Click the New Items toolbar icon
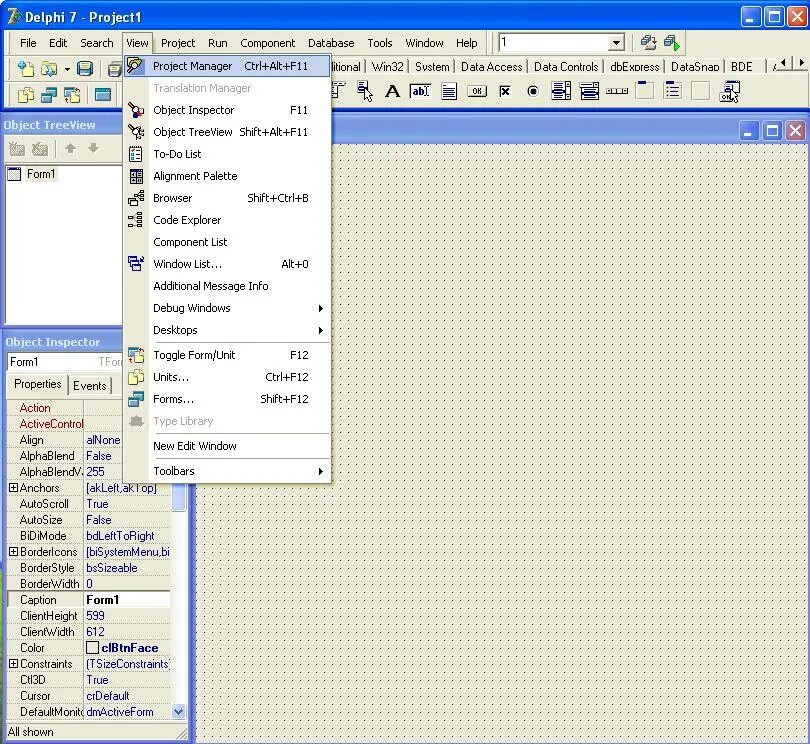 pos(25,68)
